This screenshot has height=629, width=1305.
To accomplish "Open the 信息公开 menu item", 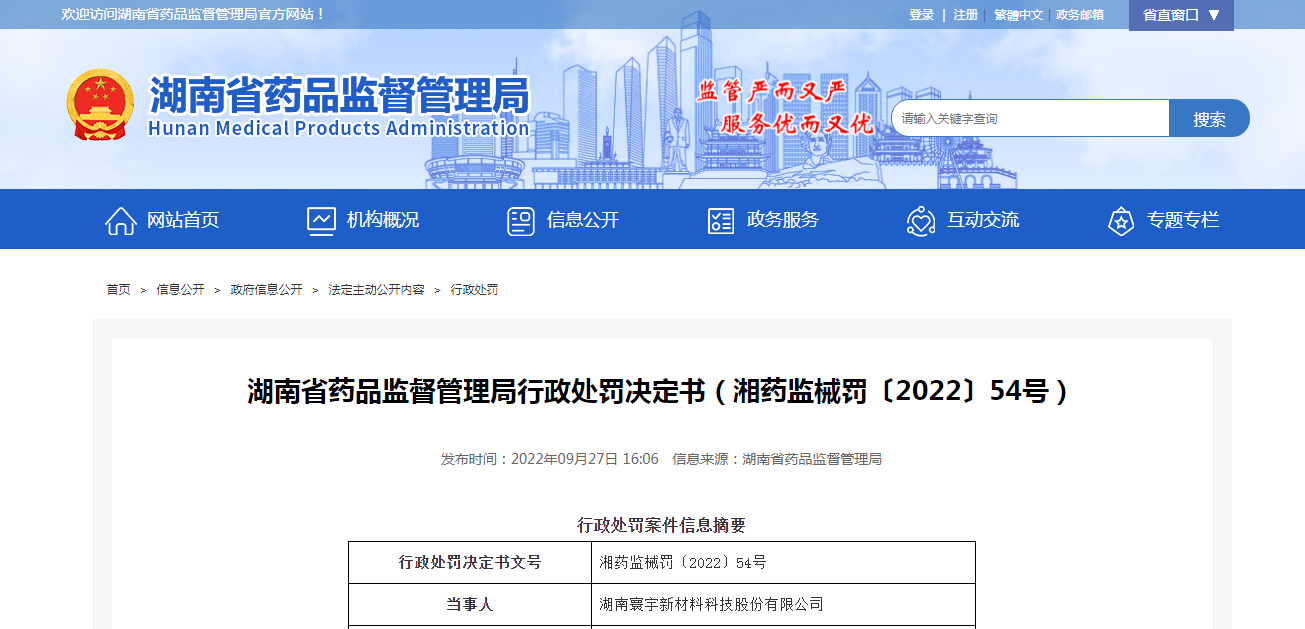I will 583,220.
